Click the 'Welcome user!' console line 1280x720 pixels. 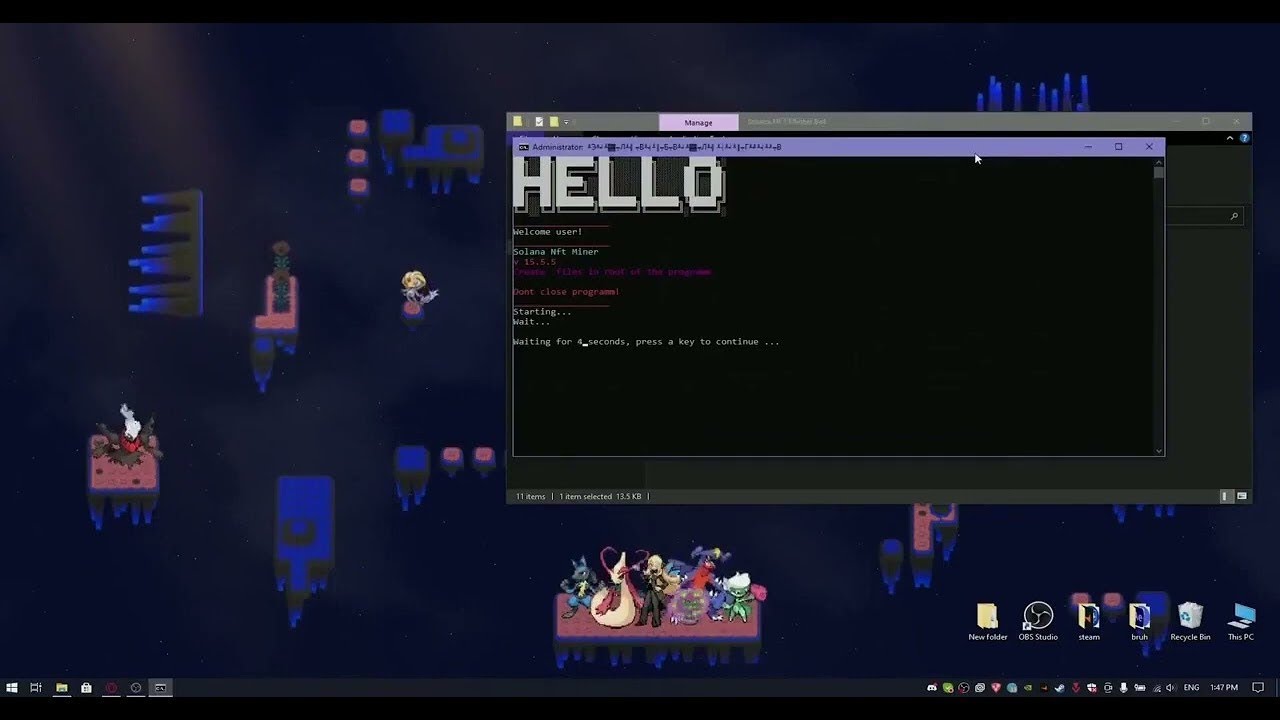click(x=547, y=232)
